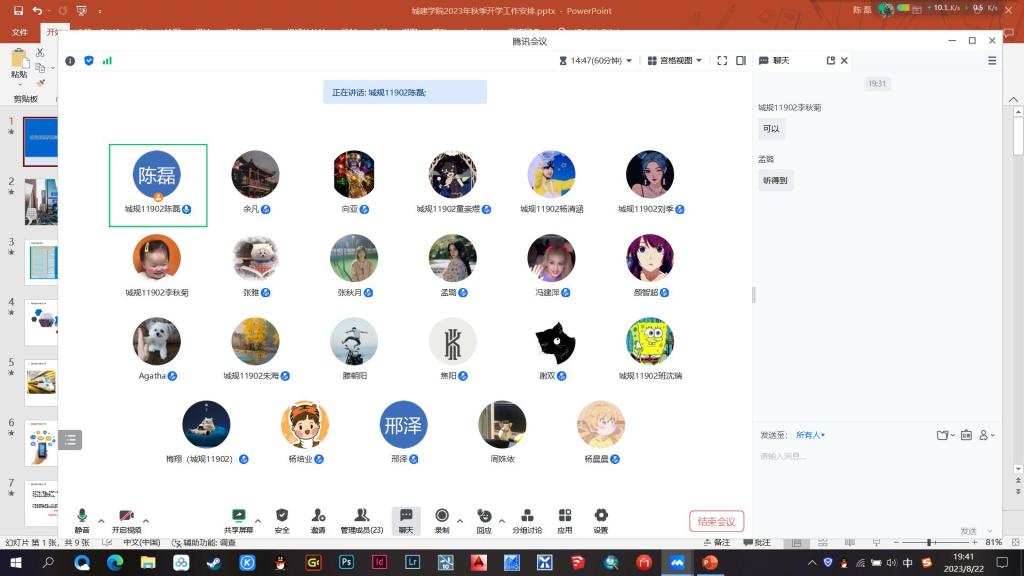Viewport: 1024px width, 576px height.
Task: Open 管理成员(23) member management
Action: point(362,519)
